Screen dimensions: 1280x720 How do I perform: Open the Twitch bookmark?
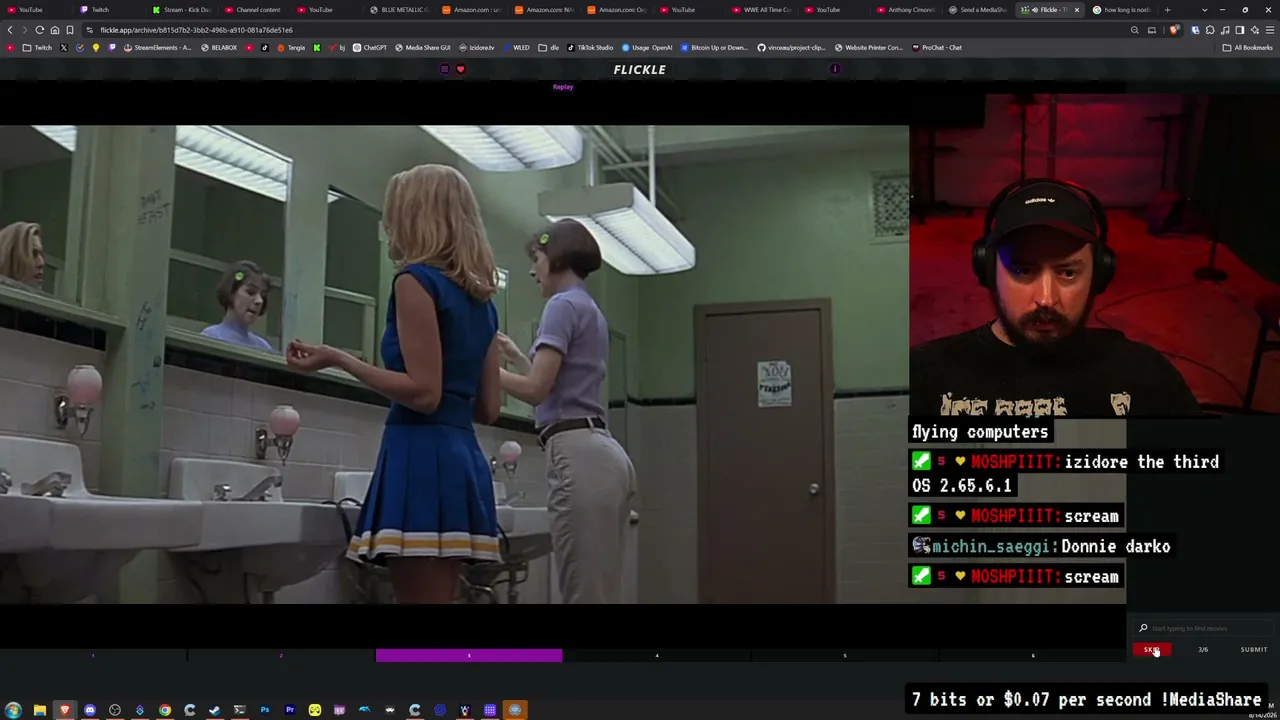(38, 48)
